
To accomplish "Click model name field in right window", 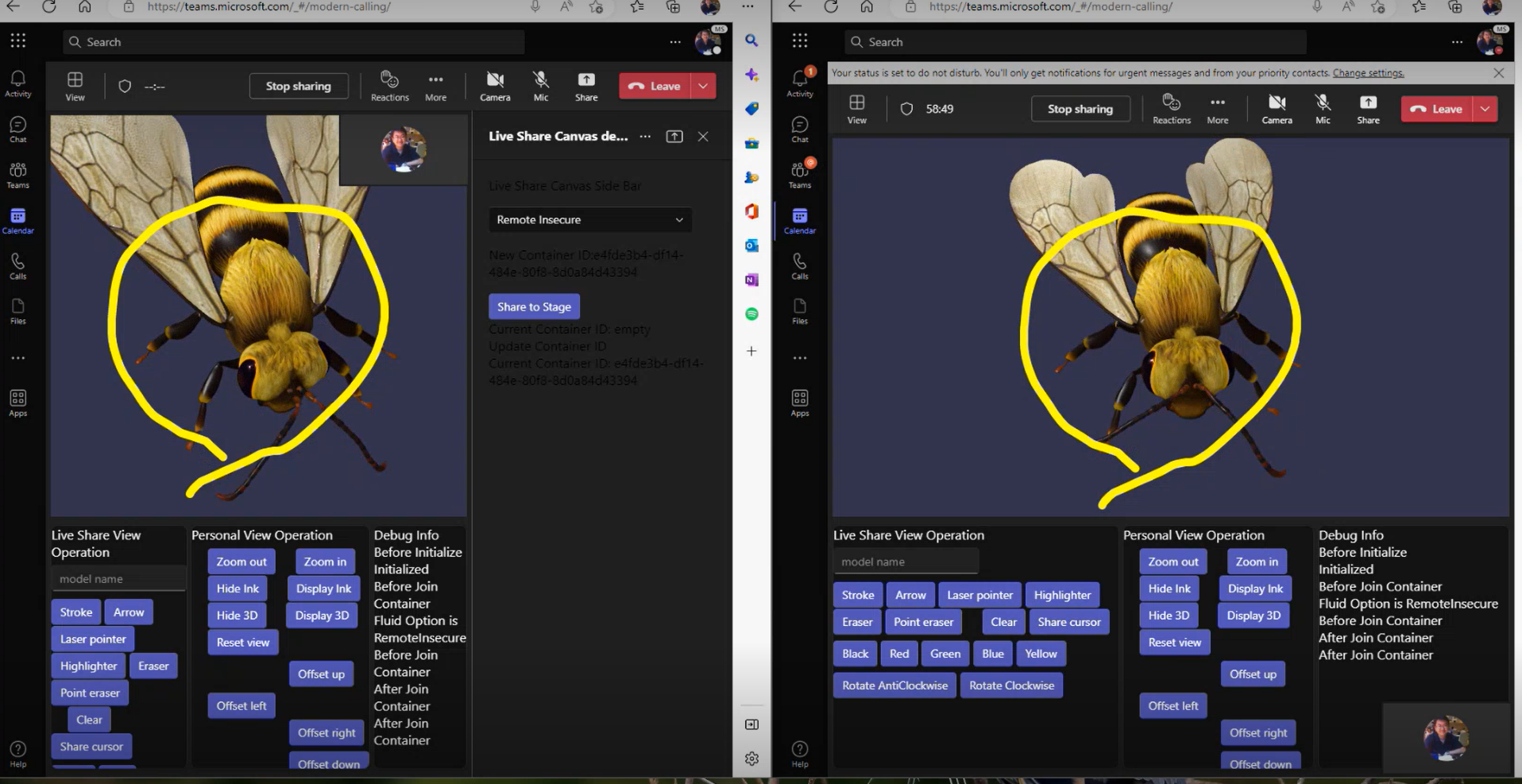I will [x=906, y=562].
